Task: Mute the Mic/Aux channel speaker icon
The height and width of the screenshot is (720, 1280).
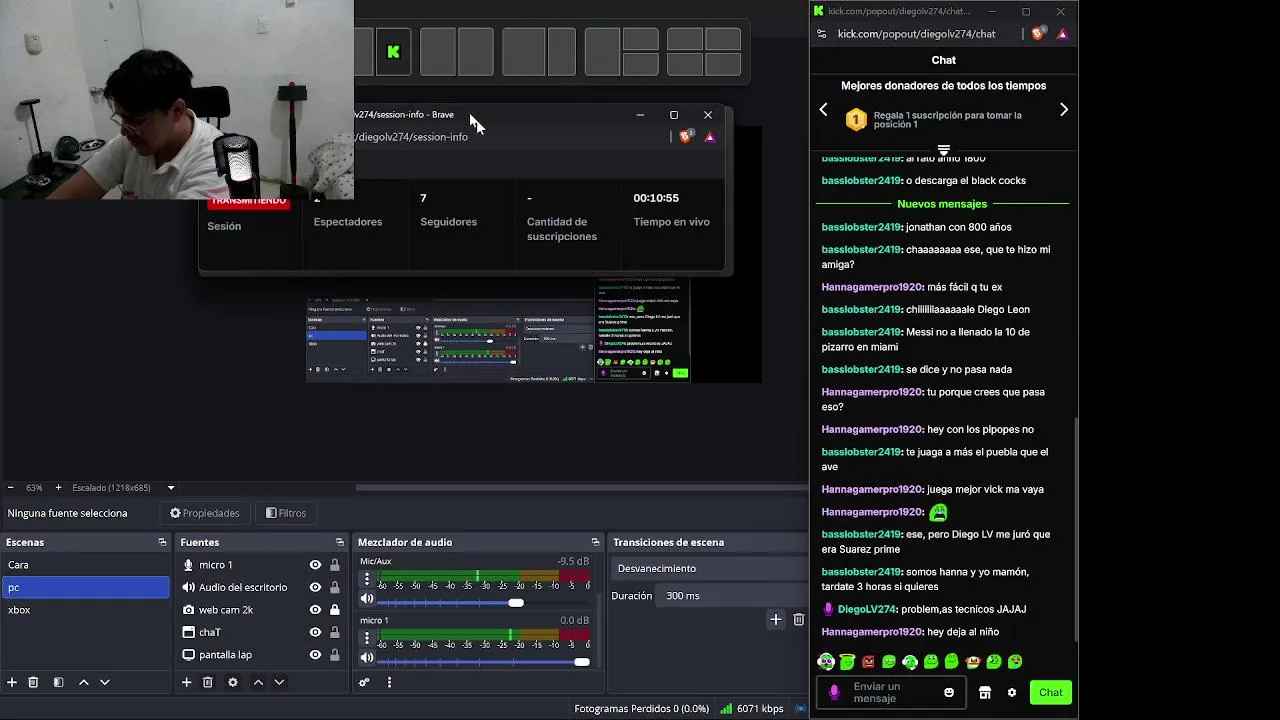Action: [x=367, y=599]
